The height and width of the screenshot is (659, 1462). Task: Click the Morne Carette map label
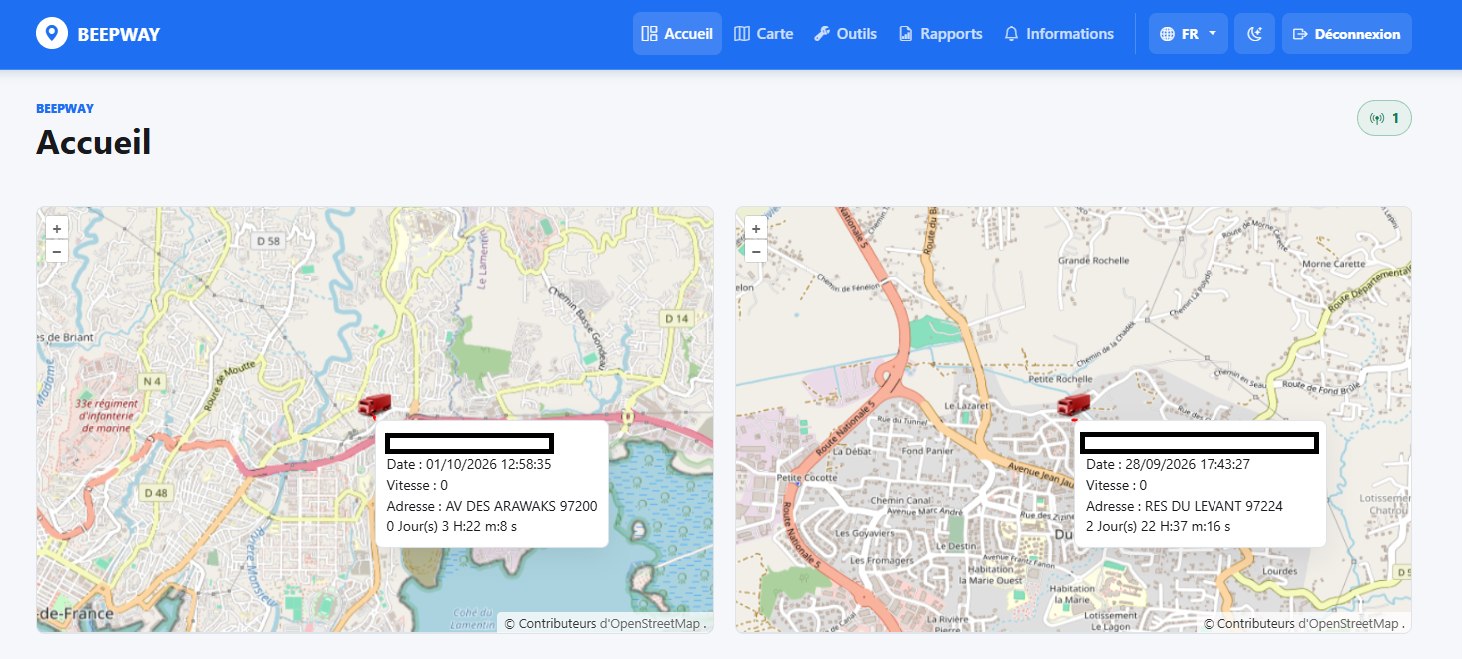click(1336, 264)
